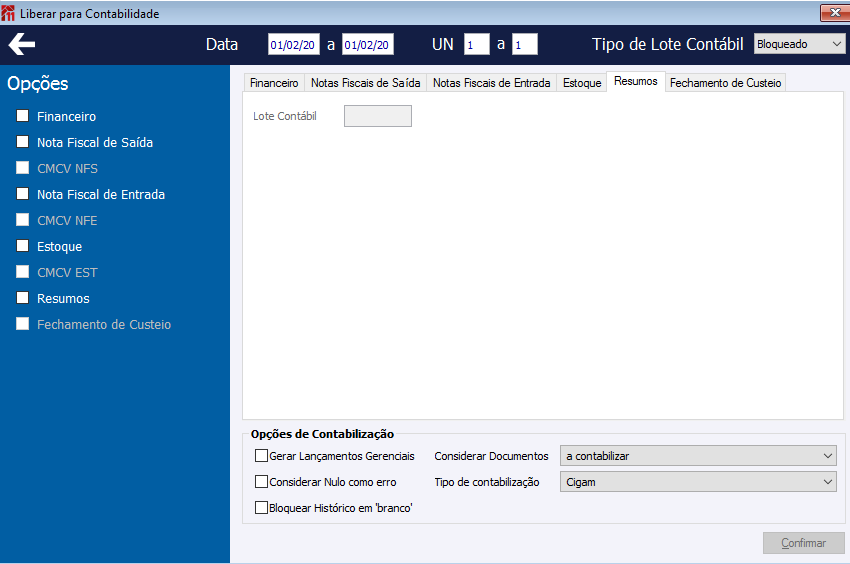Viewport: 850px width, 564px height.
Task: Toggle the CMCV EST checkbox
Action: [22, 272]
